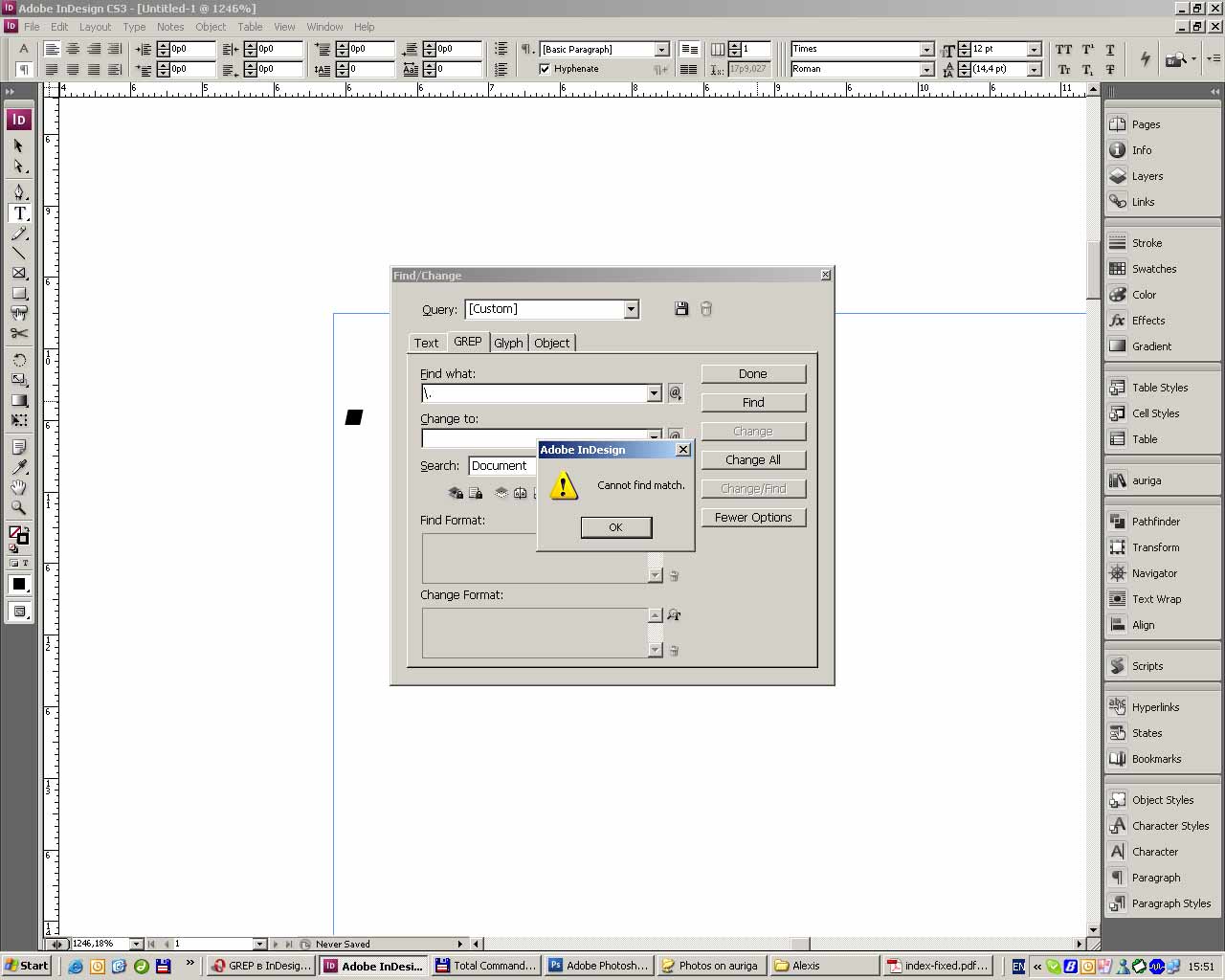Open special characters menu for Find what
1225x980 pixels.
pyautogui.click(x=675, y=393)
